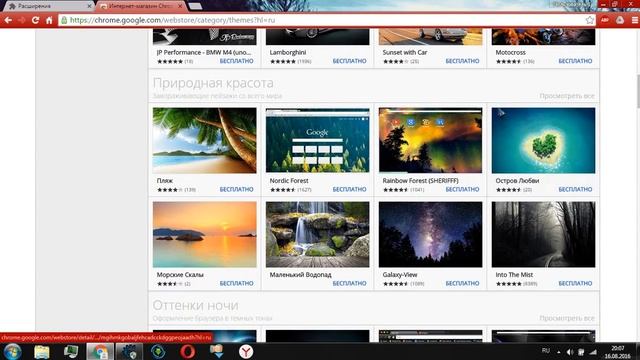The width and height of the screenshot is (640, 360).
Task: Click the Into The Mist title text
Action: [x=514, y=275]
